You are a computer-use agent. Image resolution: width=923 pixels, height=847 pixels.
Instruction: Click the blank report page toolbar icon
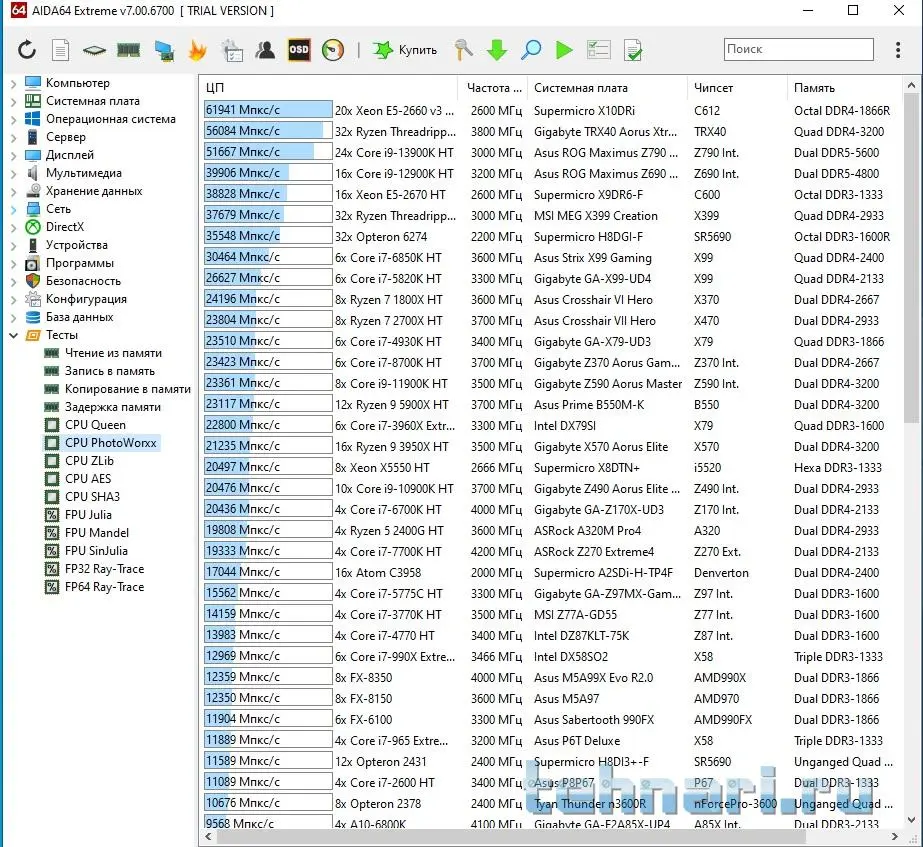click(x=61, y=50)
